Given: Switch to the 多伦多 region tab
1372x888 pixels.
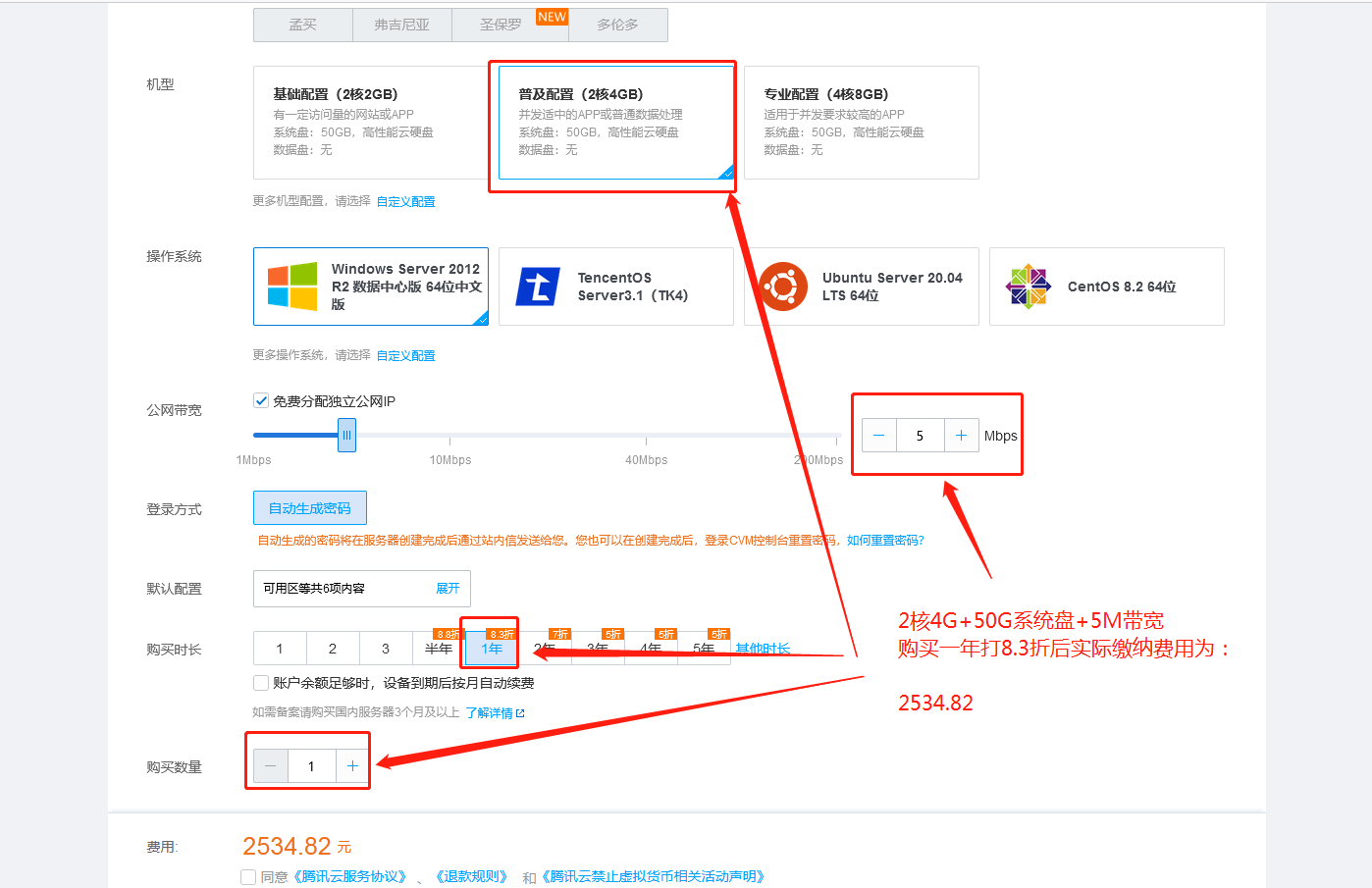Looking at the screenshot, I should (617, 26).
